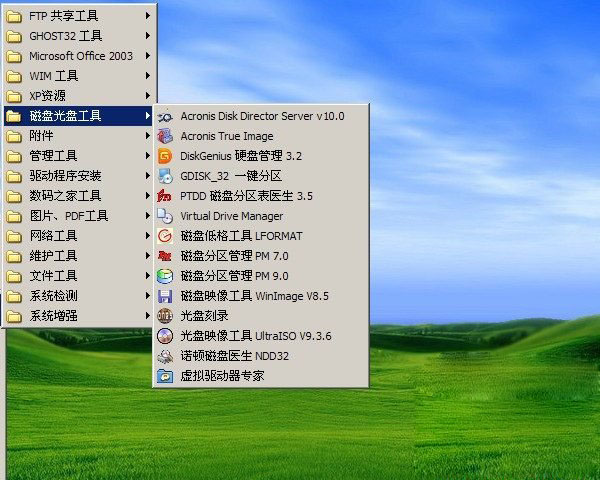This screenshot has width=600, height=480.
Task: Expand the 系统检测 submenu arrow
Action: pyautogui.click(x=148, y=296)
